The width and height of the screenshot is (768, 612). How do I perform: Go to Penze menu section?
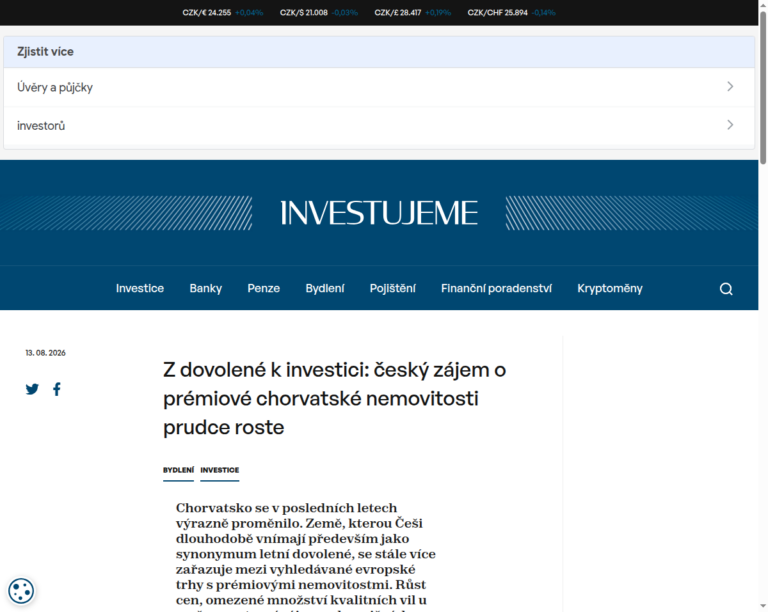pyautogui.click(x=264, y=288)
